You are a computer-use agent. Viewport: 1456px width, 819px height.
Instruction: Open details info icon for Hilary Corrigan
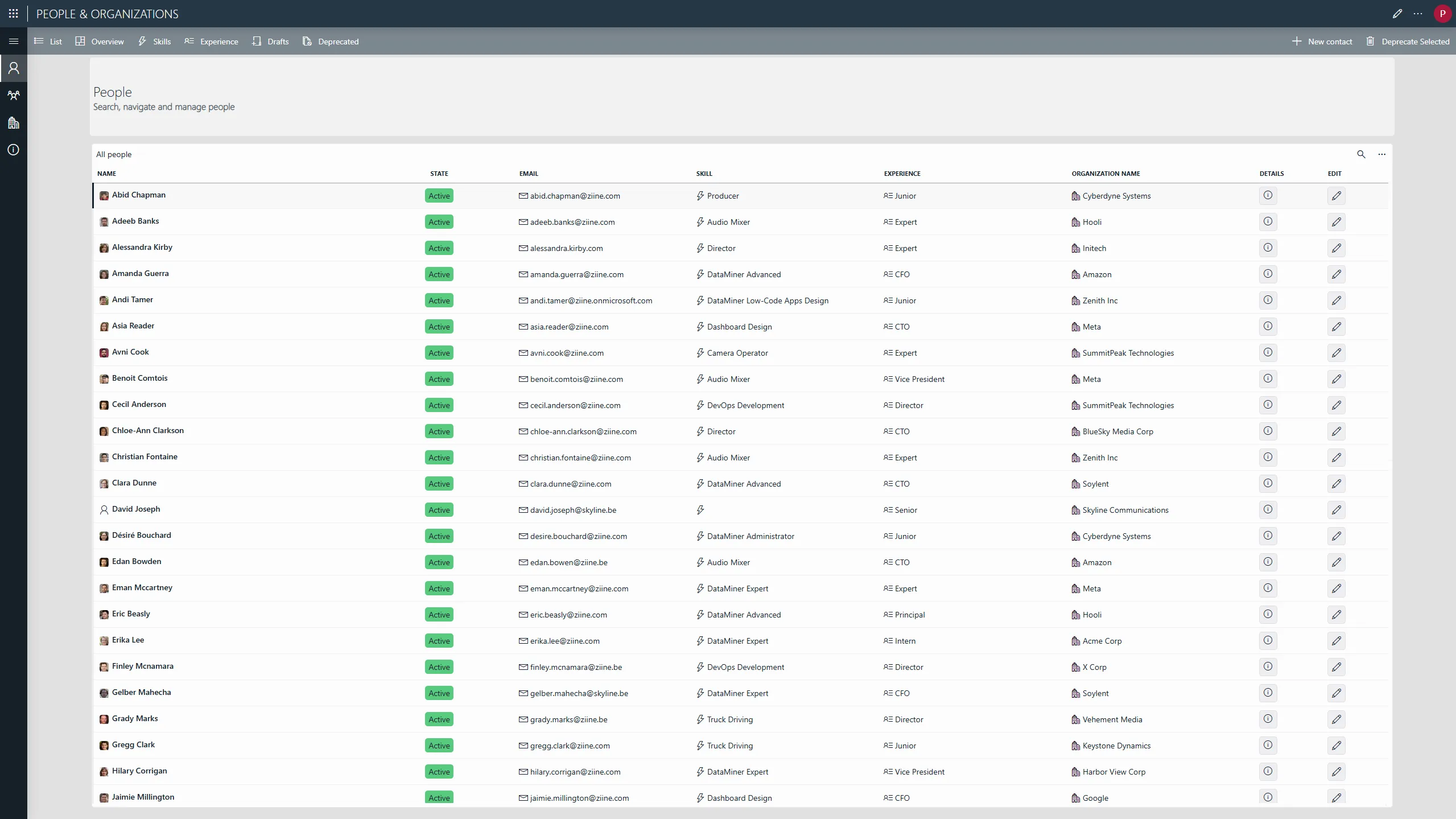[1268, 771]
